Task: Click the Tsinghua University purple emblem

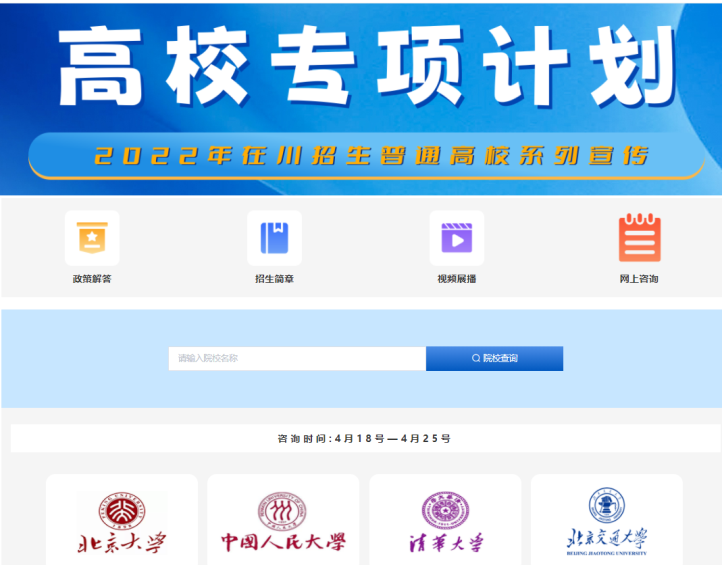Action: click(x=444, y=511)
